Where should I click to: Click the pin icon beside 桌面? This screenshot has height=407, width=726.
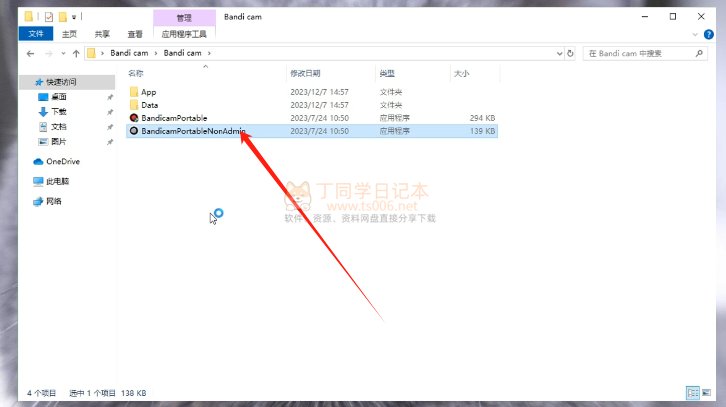coord(110,97)
